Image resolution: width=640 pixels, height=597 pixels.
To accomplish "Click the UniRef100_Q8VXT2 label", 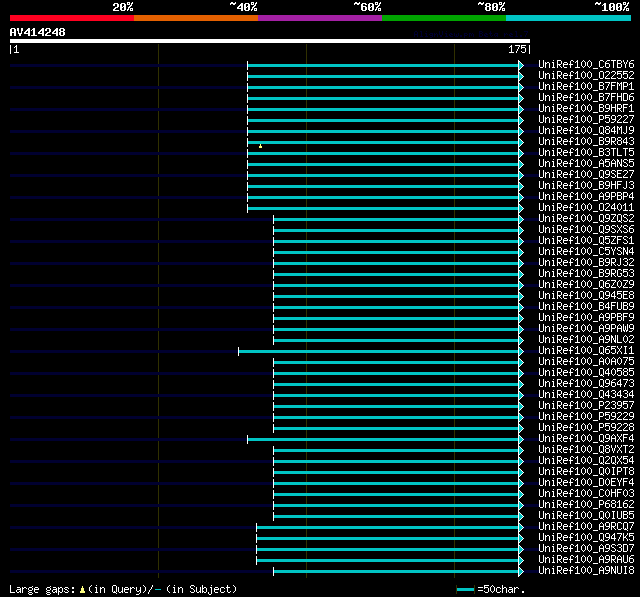I will coord(586,450).
